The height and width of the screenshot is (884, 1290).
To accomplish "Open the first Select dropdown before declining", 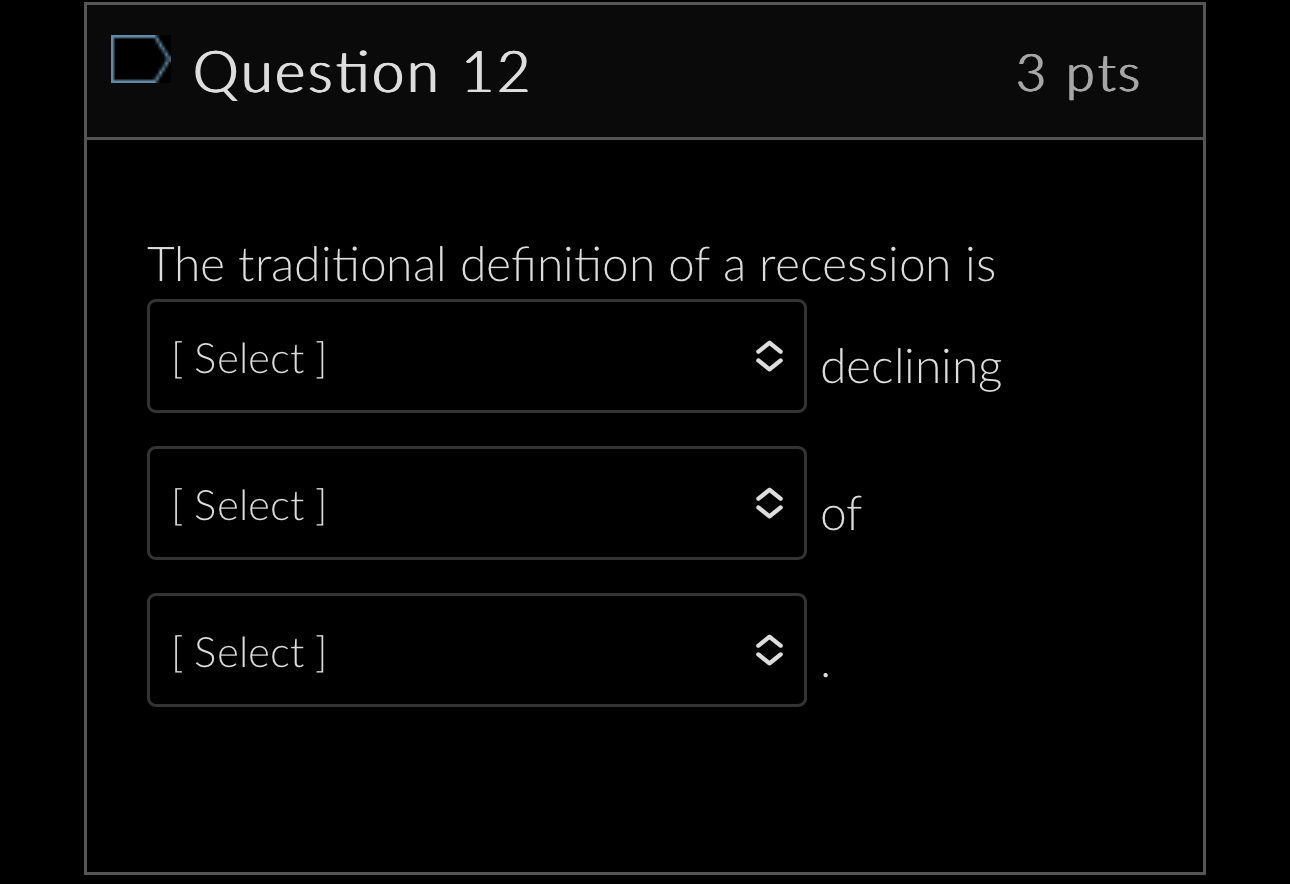I will (x=477, y=357).
